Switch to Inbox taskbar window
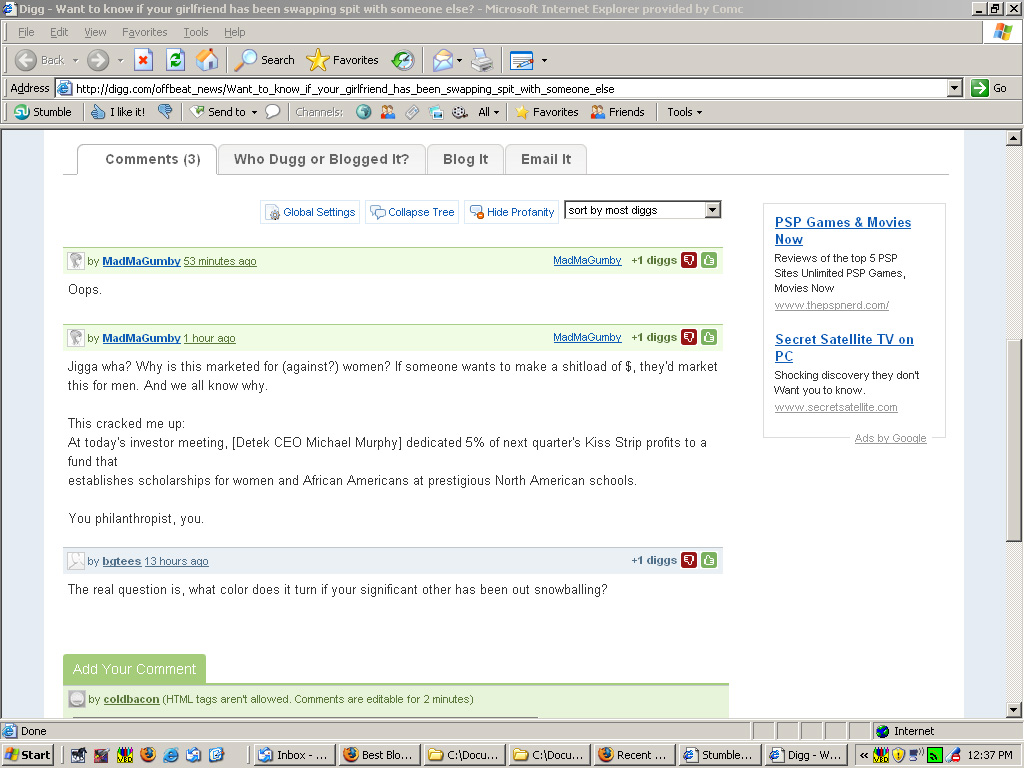 (294, 755)
